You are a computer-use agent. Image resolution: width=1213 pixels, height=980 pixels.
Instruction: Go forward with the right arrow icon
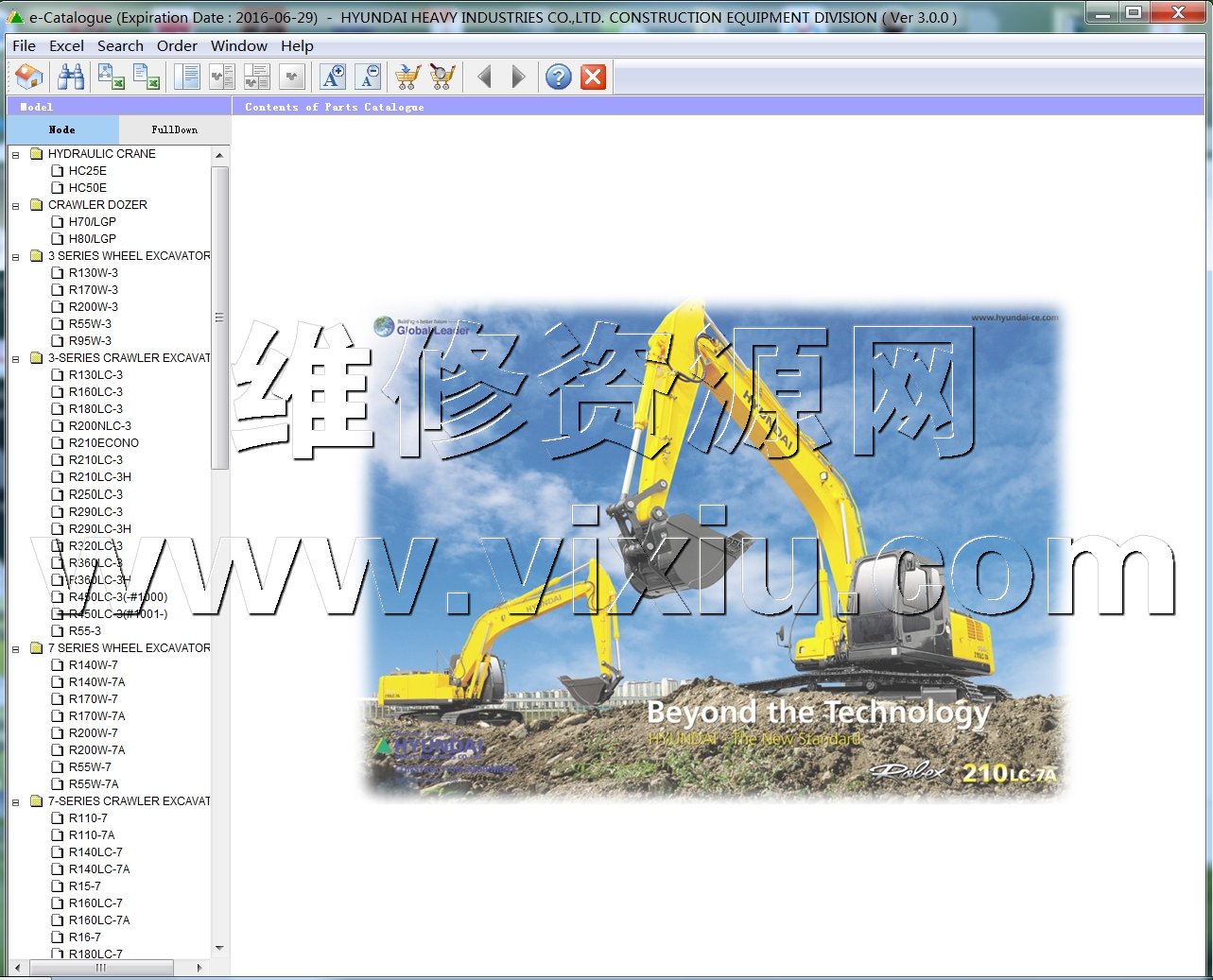(x=518, y=77)
